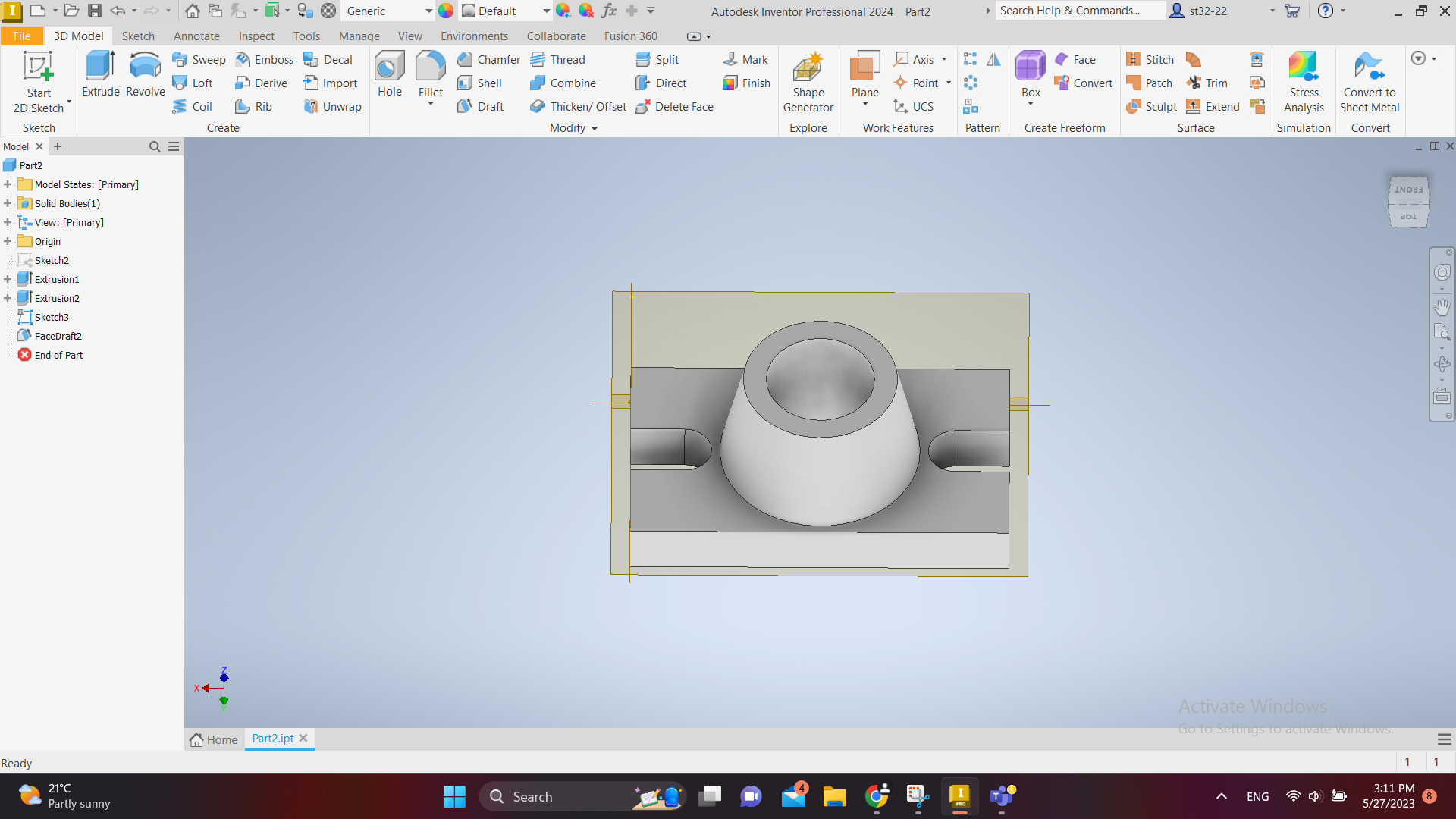The width and height of the screenshot is (1456, 819).
Task: Open Google Chrome from the taskbar
Action: pos(877,796)
